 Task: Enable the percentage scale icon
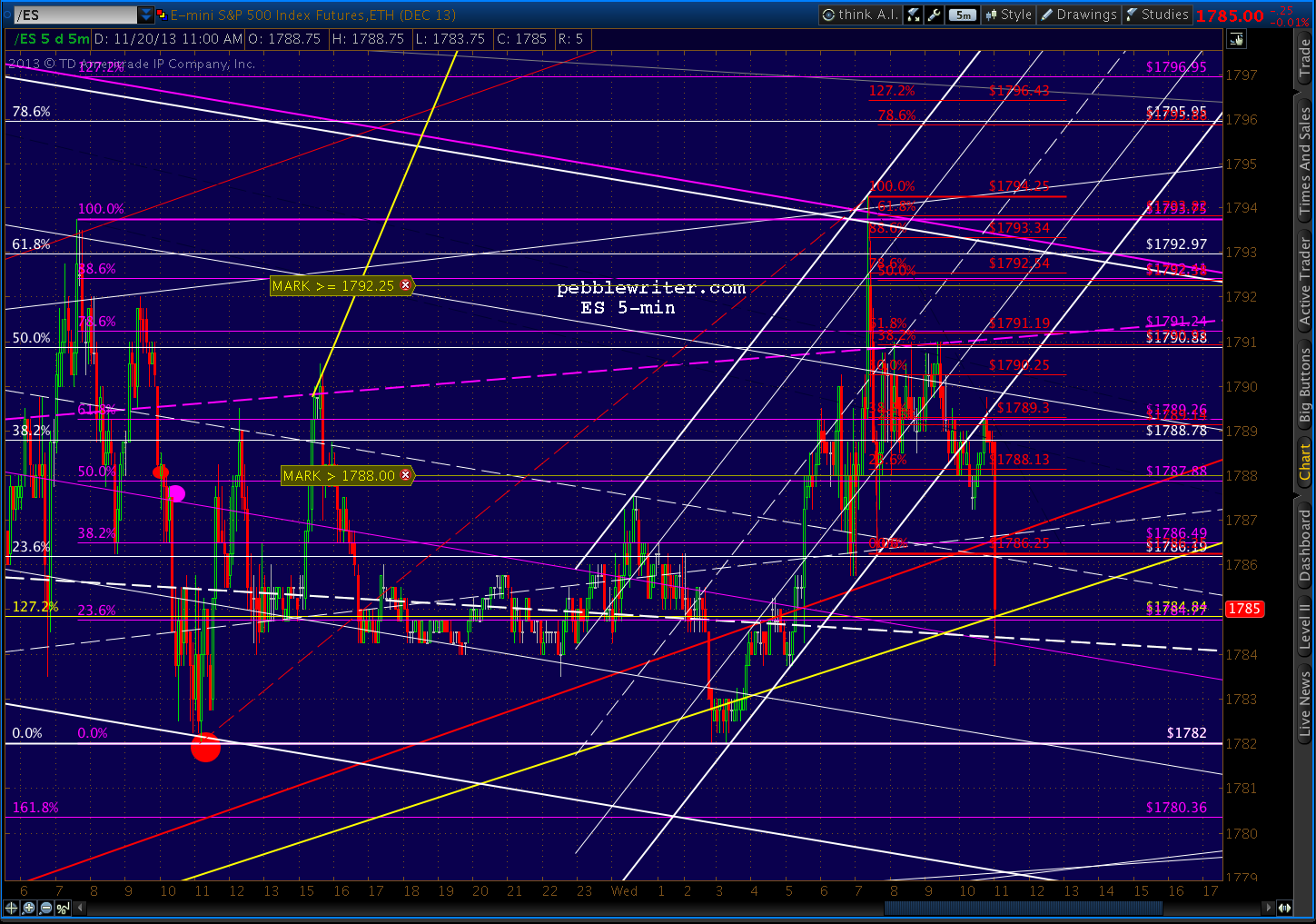click(61, 908)
